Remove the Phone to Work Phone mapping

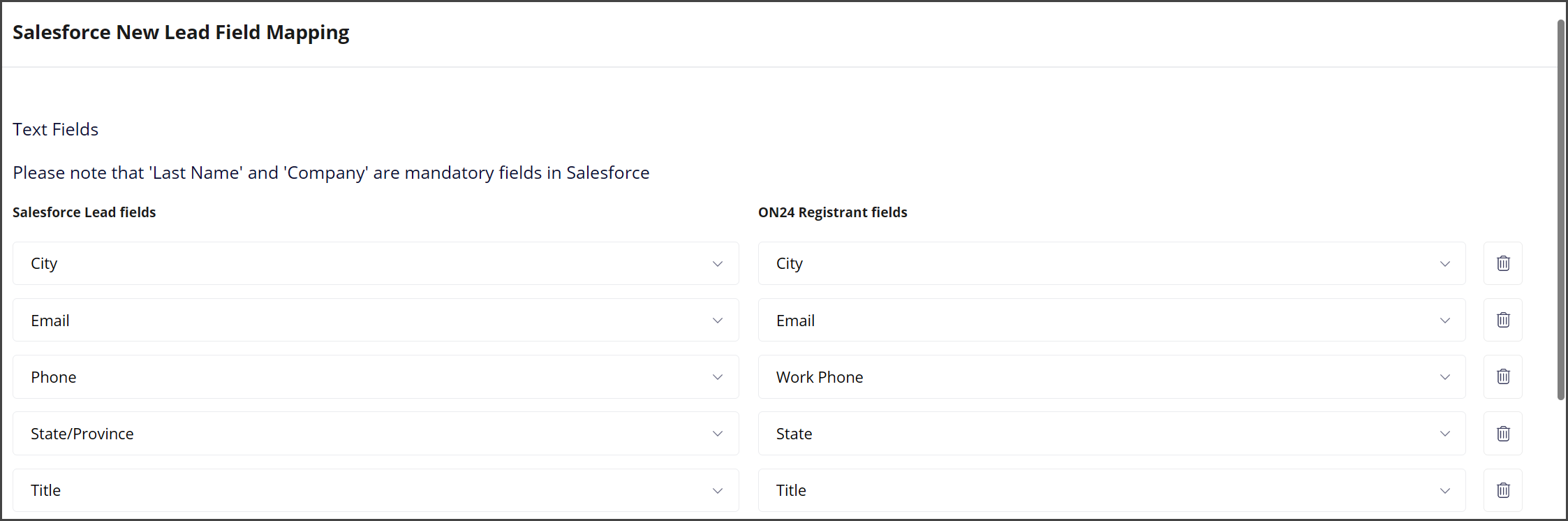pyautogui.click(x=1503, y=376)
